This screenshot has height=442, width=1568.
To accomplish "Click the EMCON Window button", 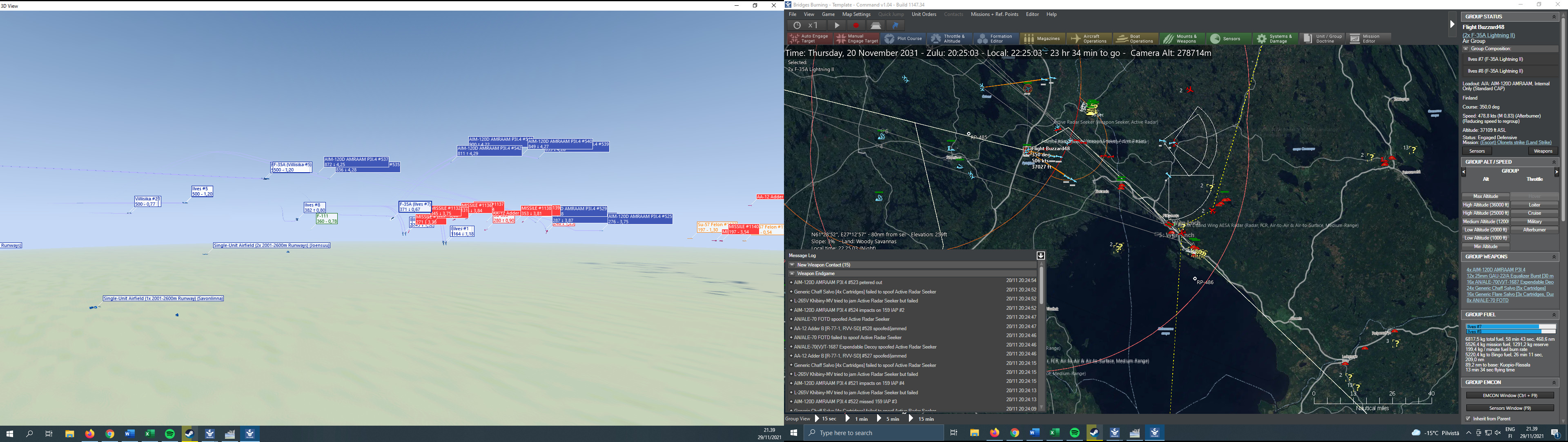I will pos(1510,395).
